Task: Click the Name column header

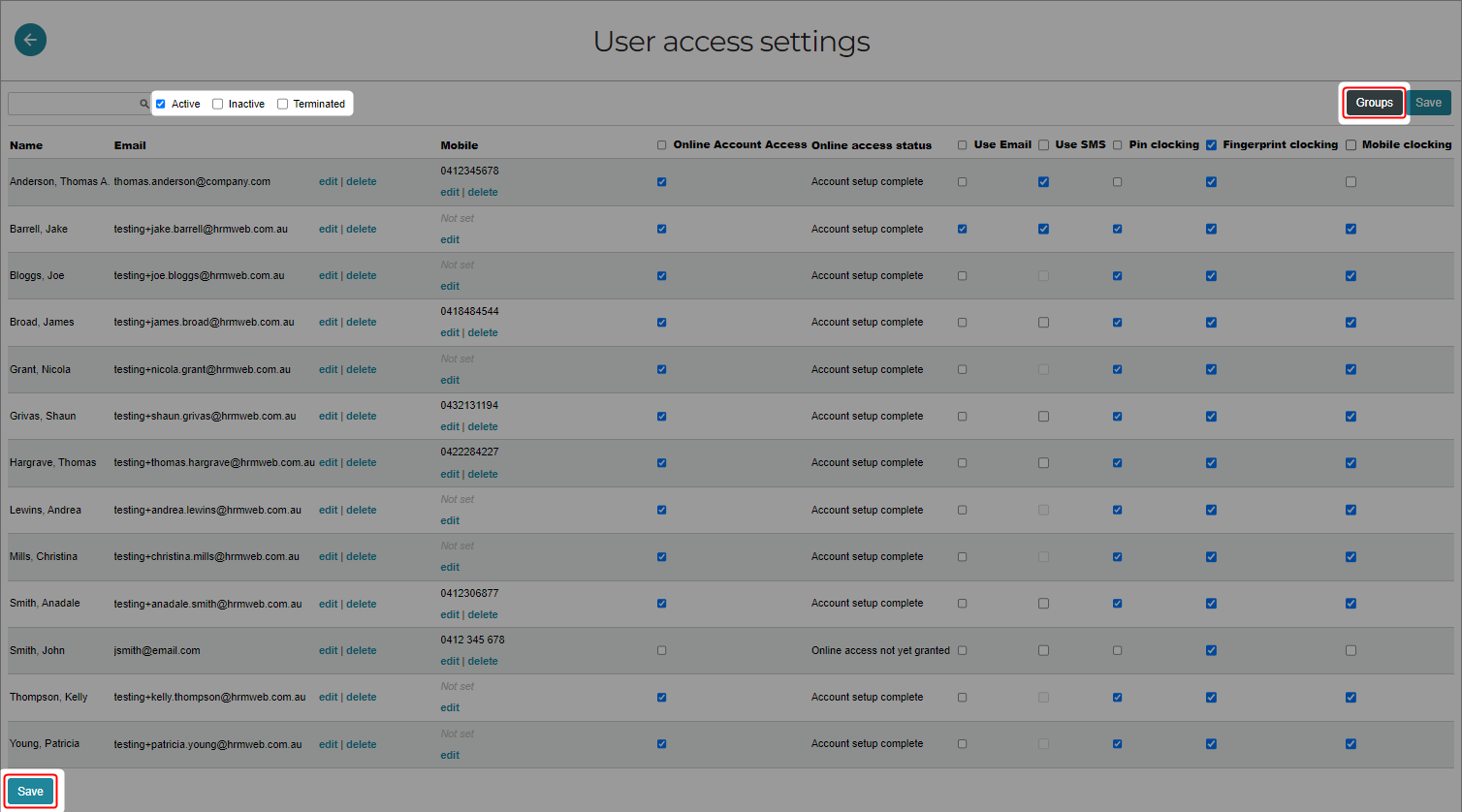Action: pyautogui.click(x=26, y=145)
